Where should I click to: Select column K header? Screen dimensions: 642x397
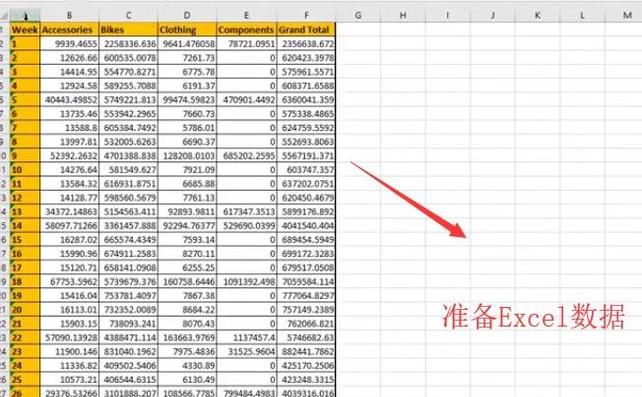pyautogui.click(x=537, y=16)
